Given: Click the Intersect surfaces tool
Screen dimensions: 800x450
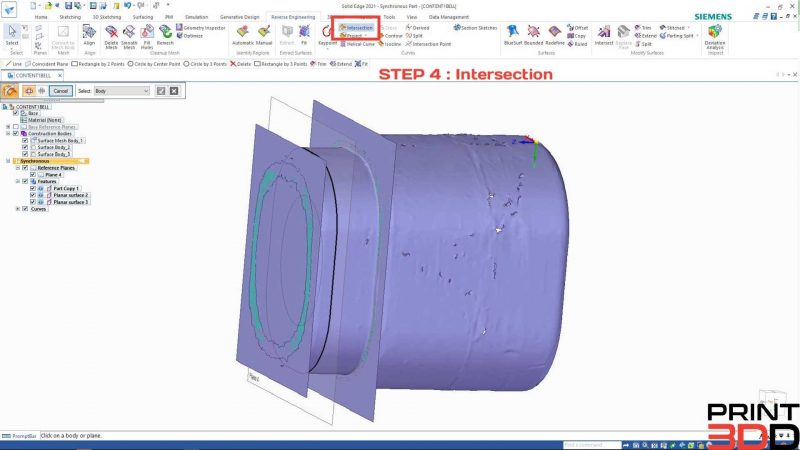Looking at the screenshot, I should (x=604, y=35).
